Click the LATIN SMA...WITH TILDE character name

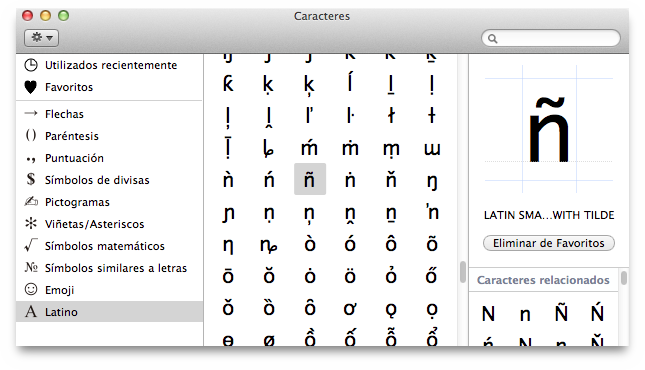click(x=549, y=215)
